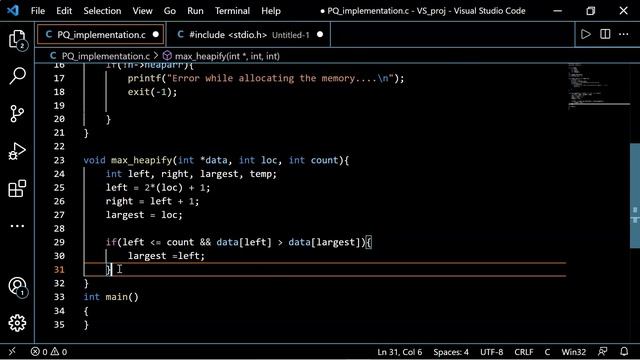Click max_heapify symbol icon in breadcrumb
Image resolution: width=640 pixels, height=360 pixels.
coord(167,56)
